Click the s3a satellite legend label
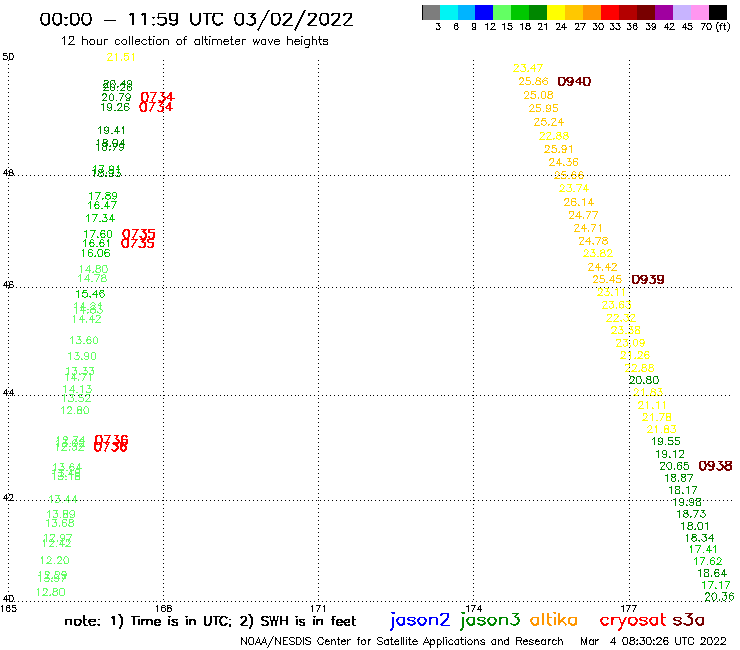 (688, 619)
